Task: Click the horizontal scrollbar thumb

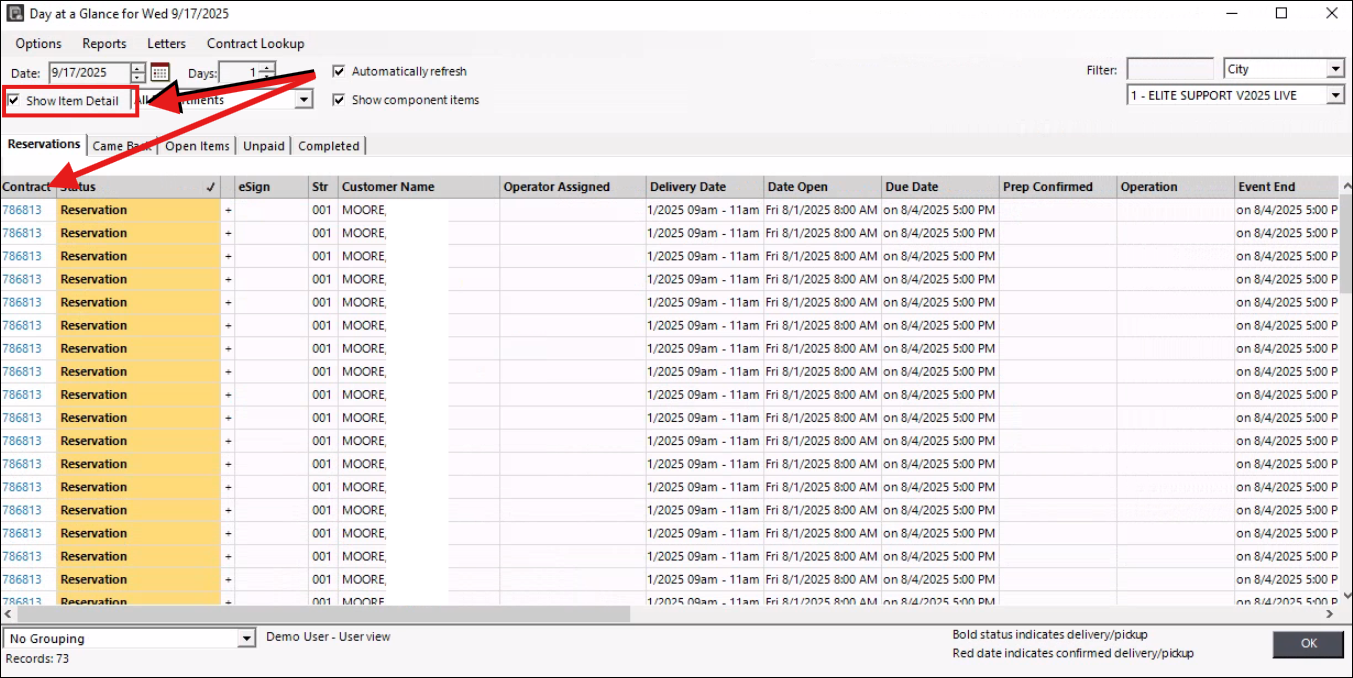Action: click(x=320, y=614)
